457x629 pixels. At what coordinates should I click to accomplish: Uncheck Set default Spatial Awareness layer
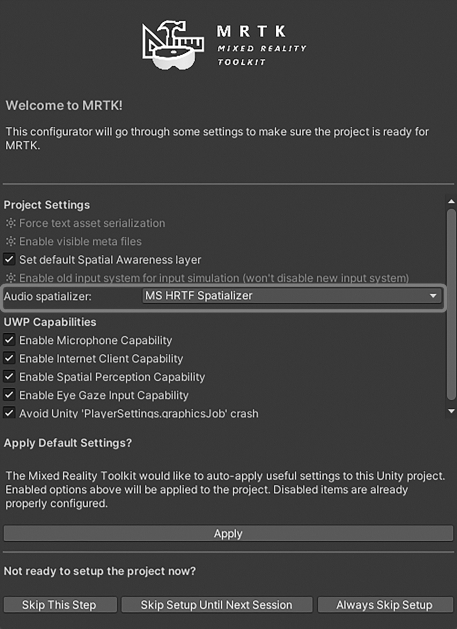click(9, 260)
